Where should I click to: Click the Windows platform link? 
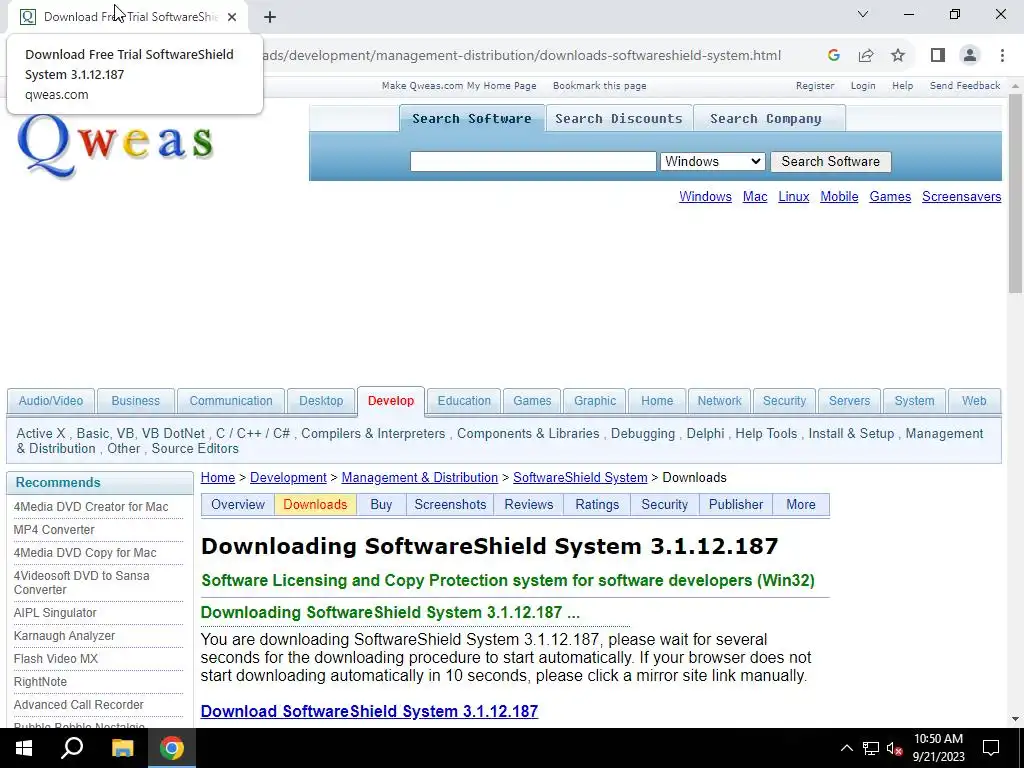[705, 197]
